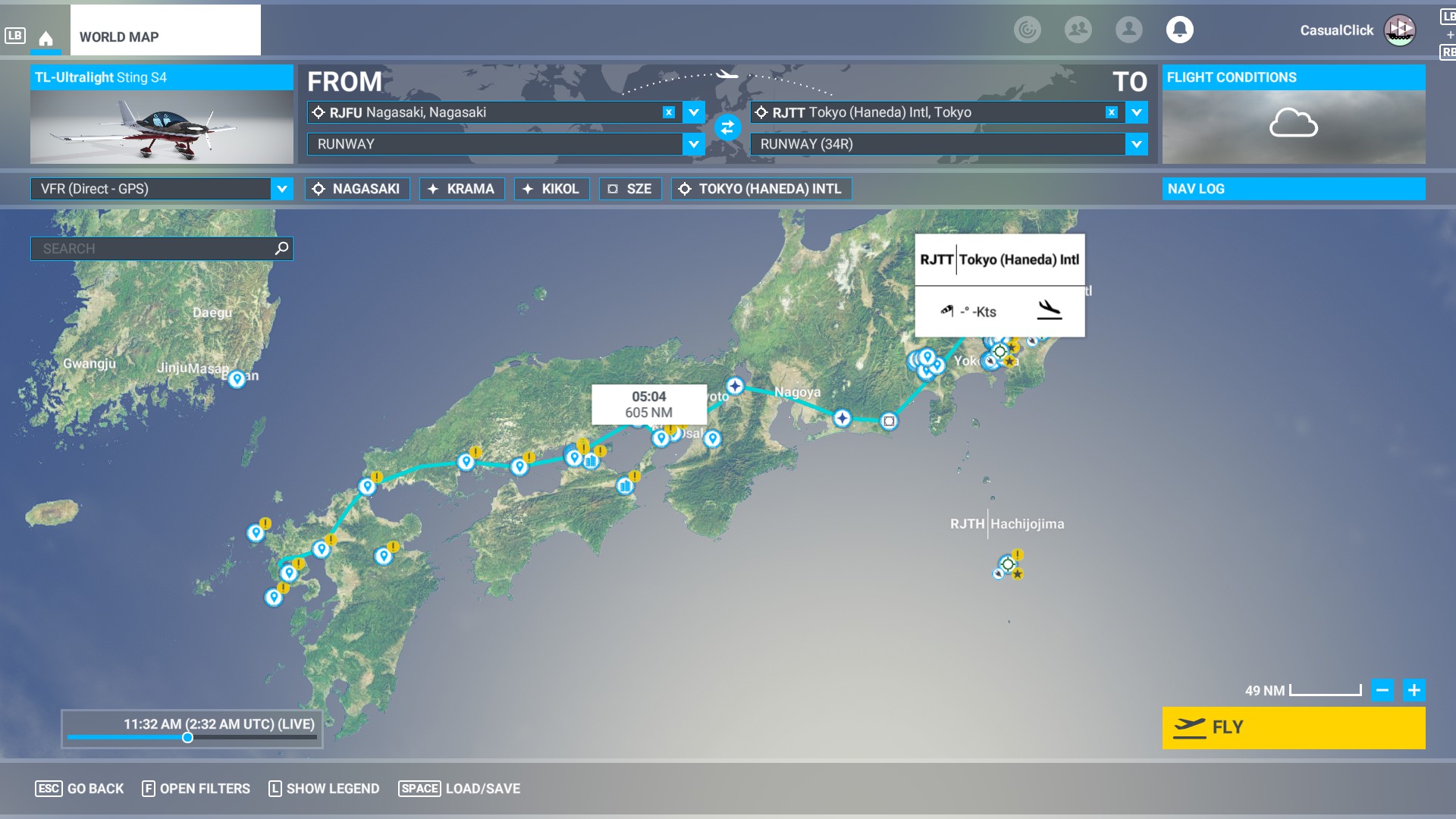Zoom out the map with minus
This screenshot has width=1456, height=819.
pyautogui.click(x=1382, y=690)
